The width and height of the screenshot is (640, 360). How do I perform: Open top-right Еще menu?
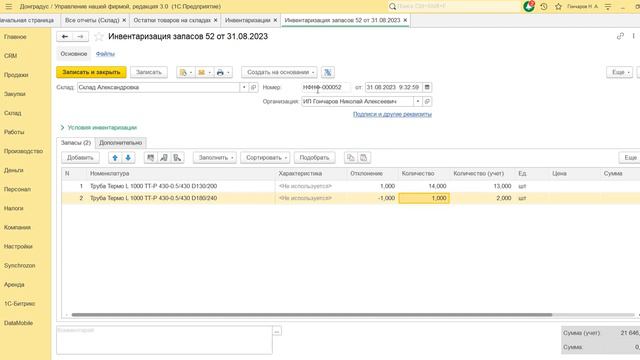619,72
